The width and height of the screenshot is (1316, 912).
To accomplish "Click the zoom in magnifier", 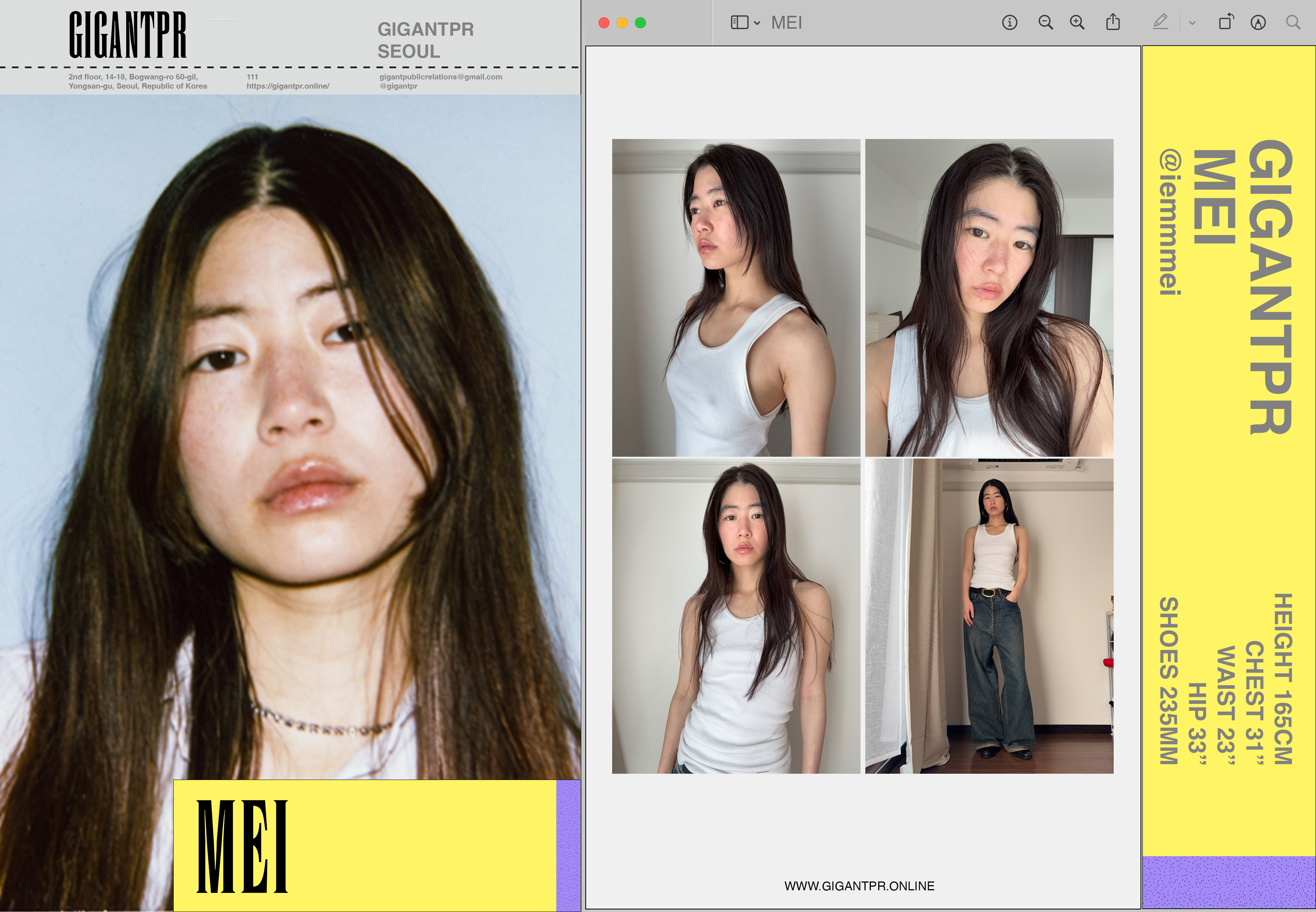I will pyautogui.click(x=1077, y=22).
